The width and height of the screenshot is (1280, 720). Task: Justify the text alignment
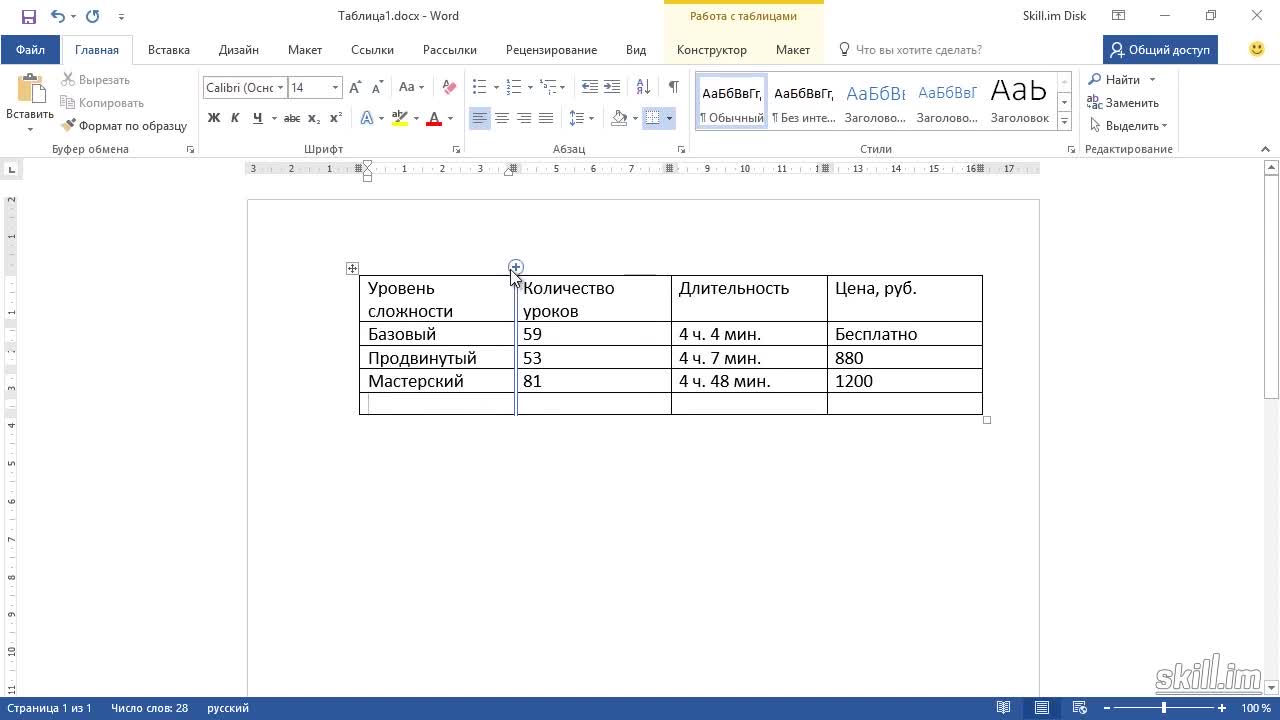point(546,118)
